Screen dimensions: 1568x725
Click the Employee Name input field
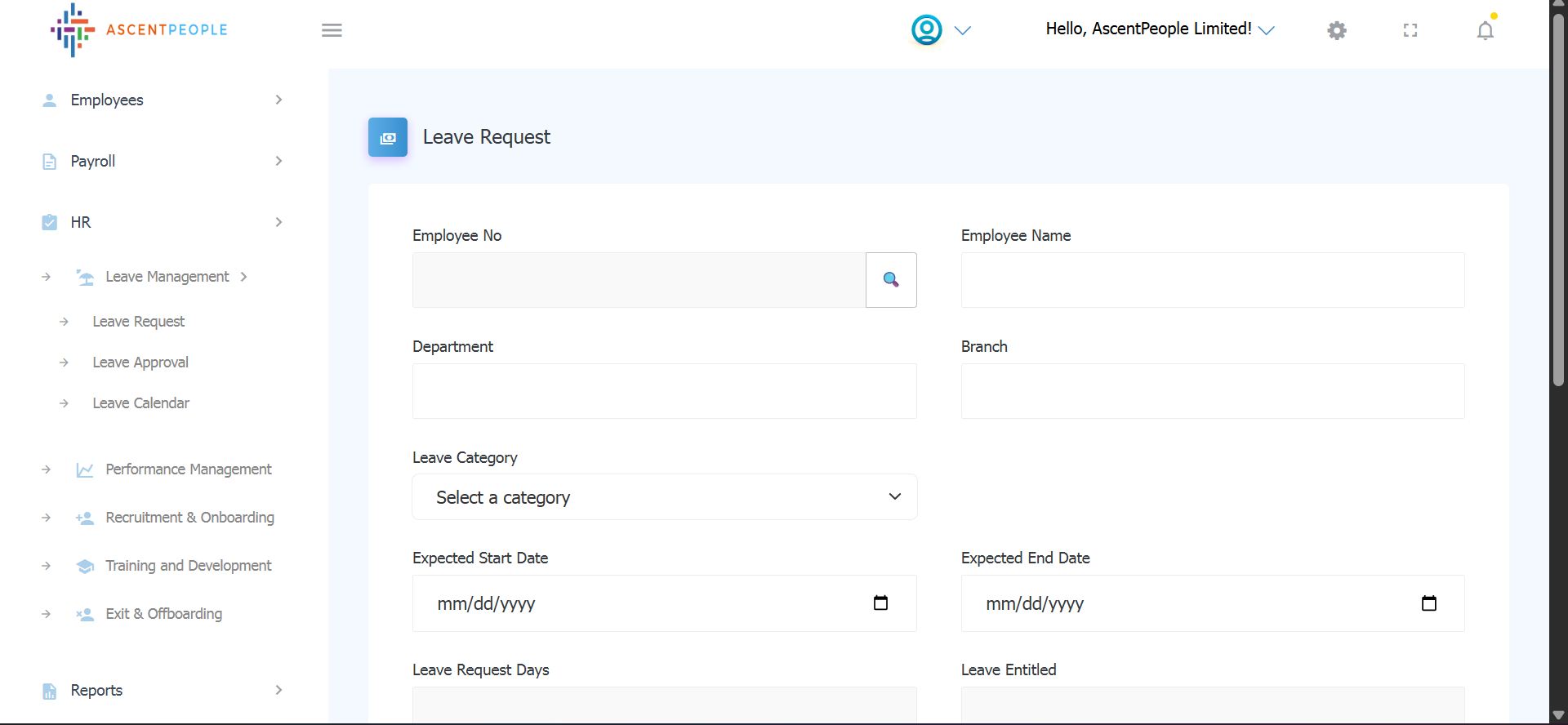click(x=1212, y=280)
